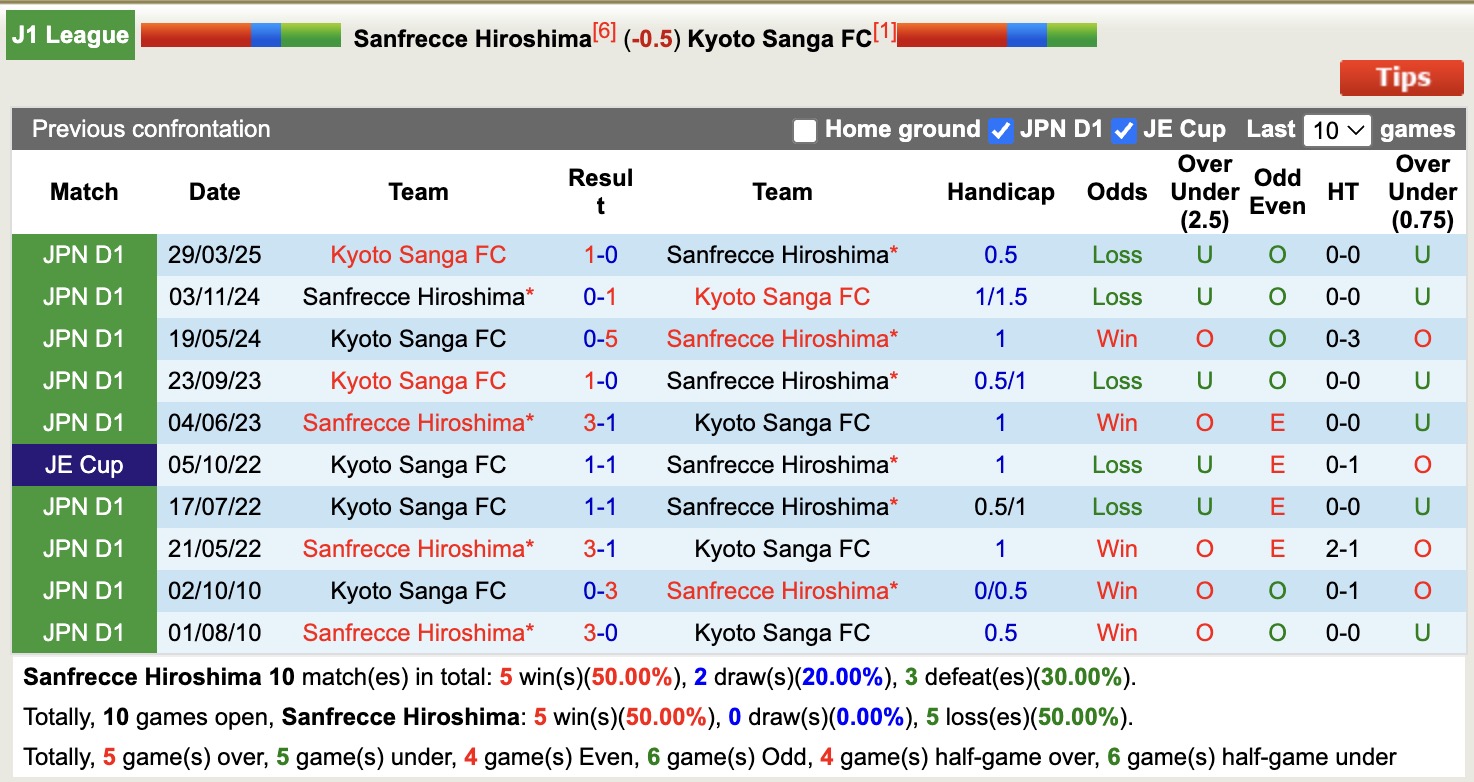Click Kyoto Sanga FC's green form bar segment
This screenshot has width=1474, height=782.
(x=1070, y=35)
